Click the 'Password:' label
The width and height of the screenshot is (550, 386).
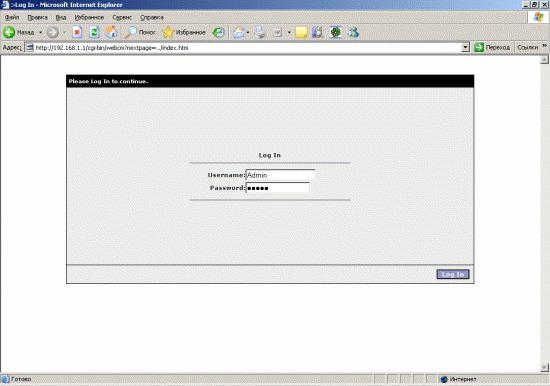click(228, 188)
